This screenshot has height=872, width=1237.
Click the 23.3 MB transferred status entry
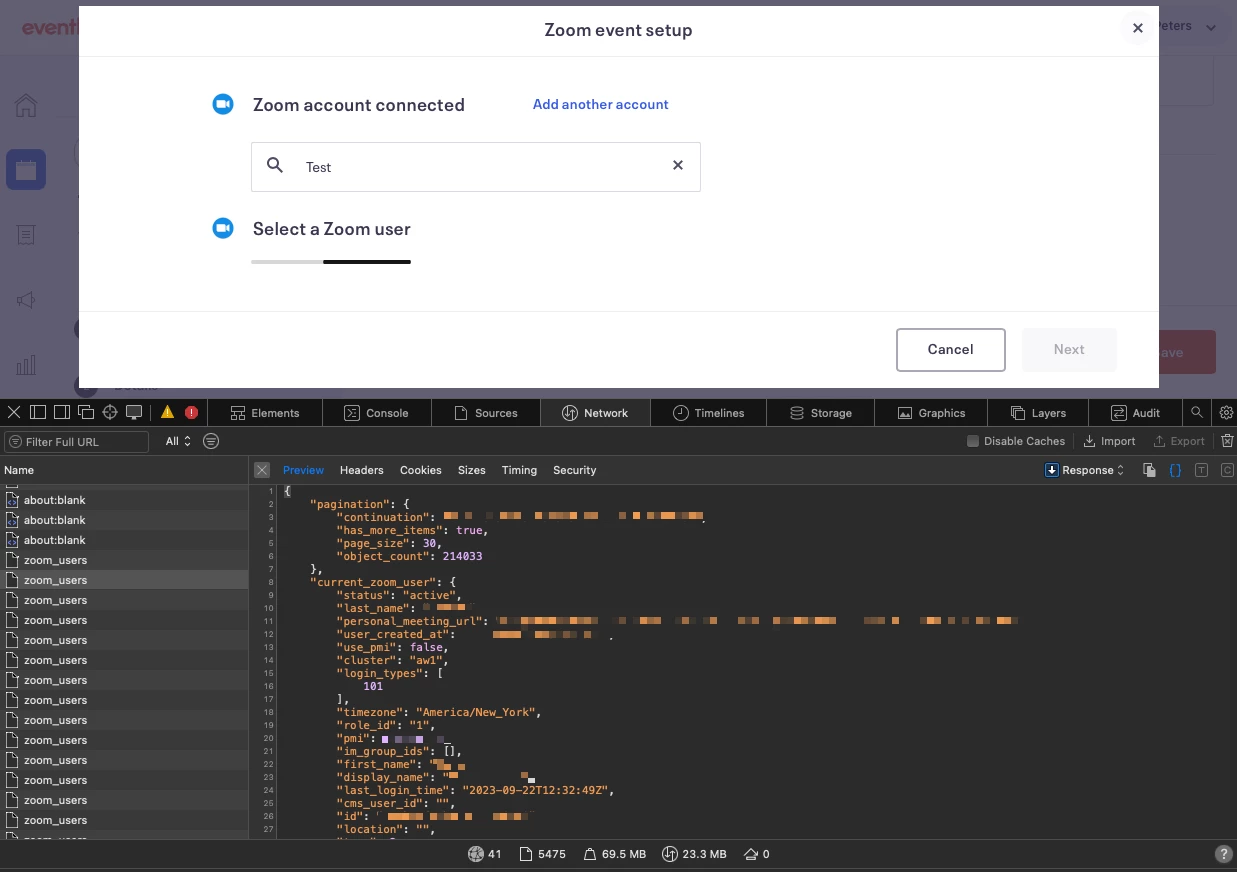693,854
